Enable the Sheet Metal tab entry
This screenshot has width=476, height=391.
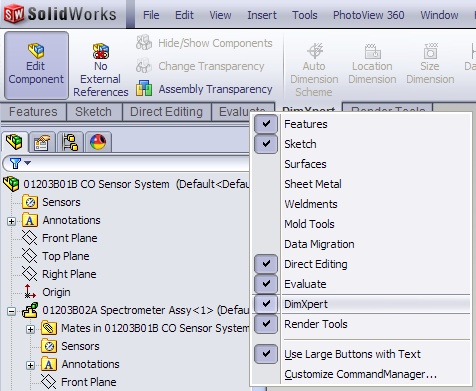[313, 184]
